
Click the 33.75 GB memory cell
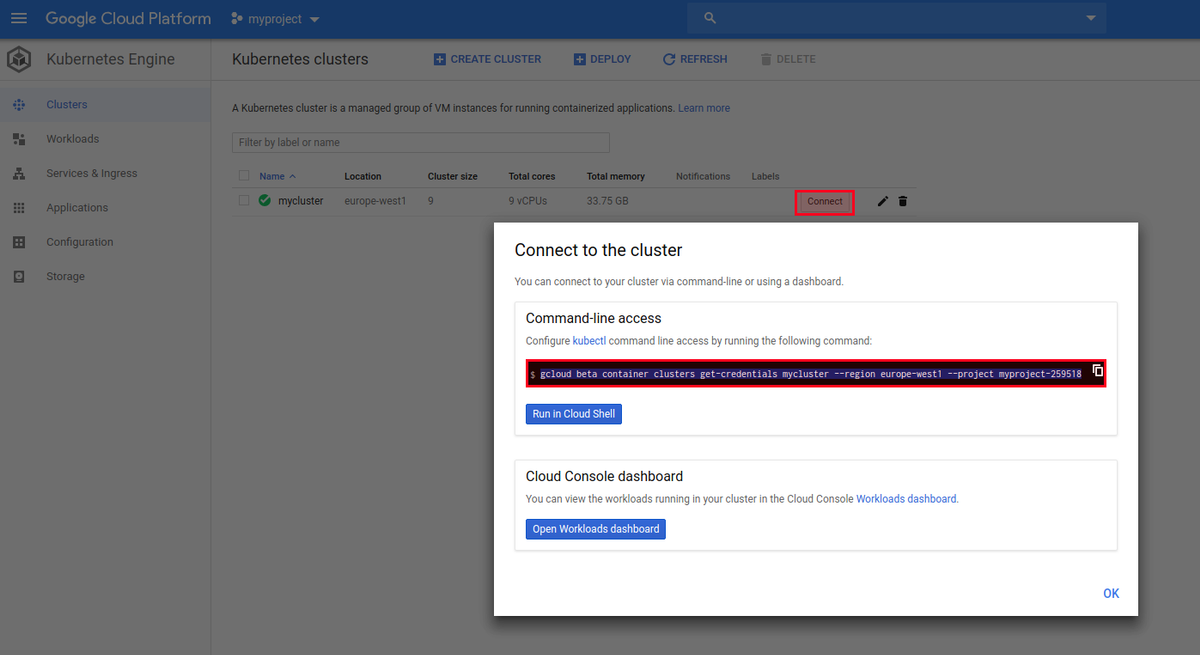click(x=607, y=201)
